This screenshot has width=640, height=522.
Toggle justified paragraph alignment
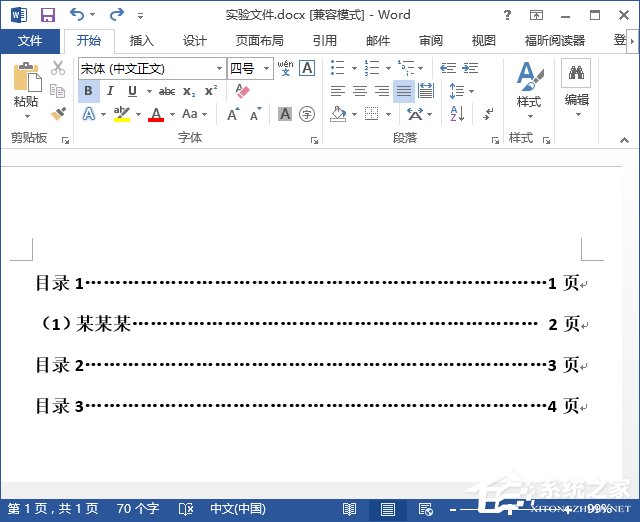[404, 91]
